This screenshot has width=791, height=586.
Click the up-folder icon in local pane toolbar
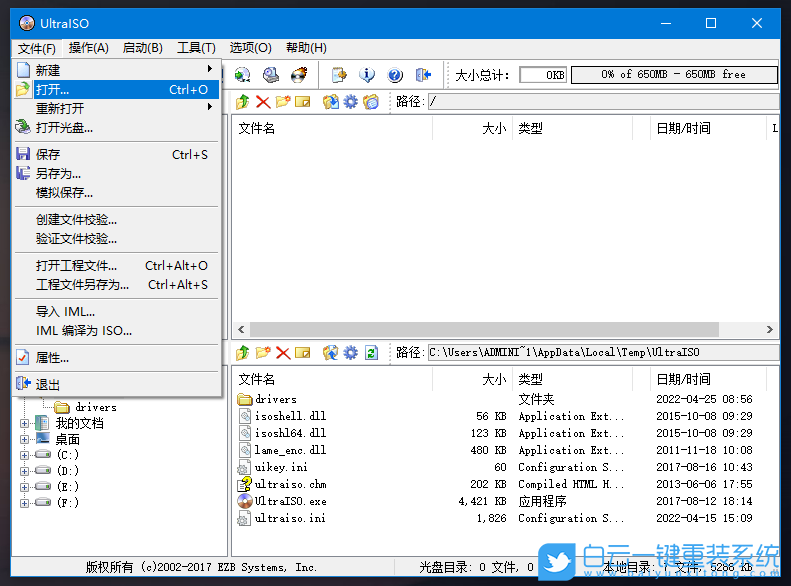(243, 353)
